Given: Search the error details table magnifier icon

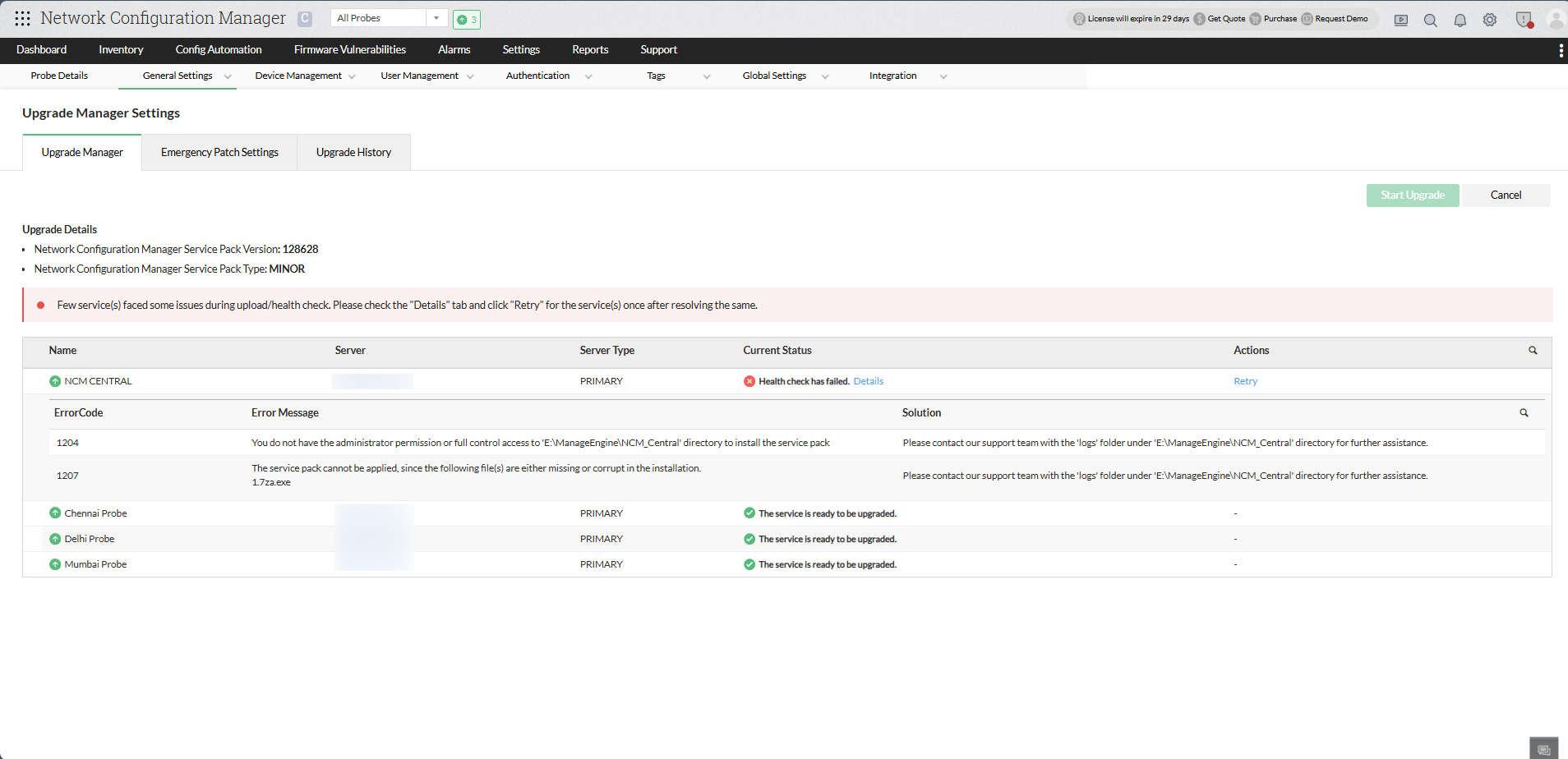Looking at the screenshot, I should (x=1524, y=413).
